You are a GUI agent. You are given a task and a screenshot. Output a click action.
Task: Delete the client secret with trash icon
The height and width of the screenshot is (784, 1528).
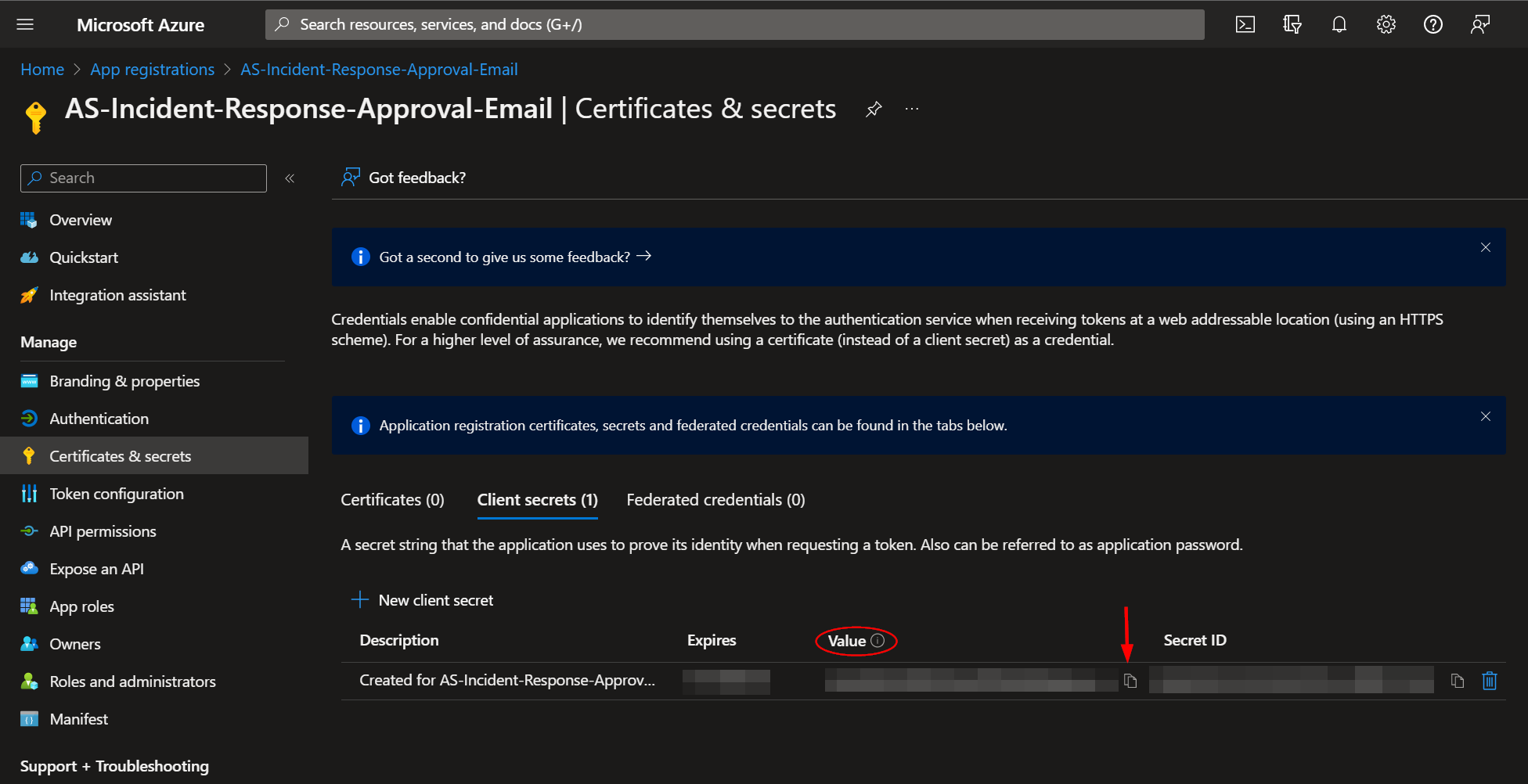(1490, 681)
